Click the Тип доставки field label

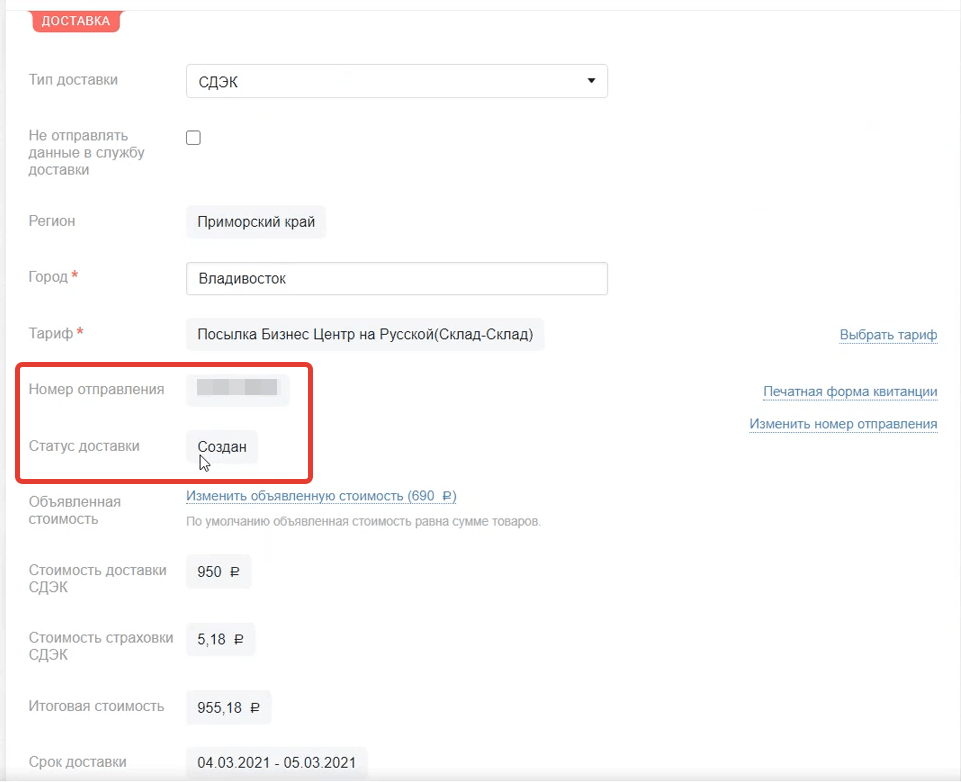point(73,79)
